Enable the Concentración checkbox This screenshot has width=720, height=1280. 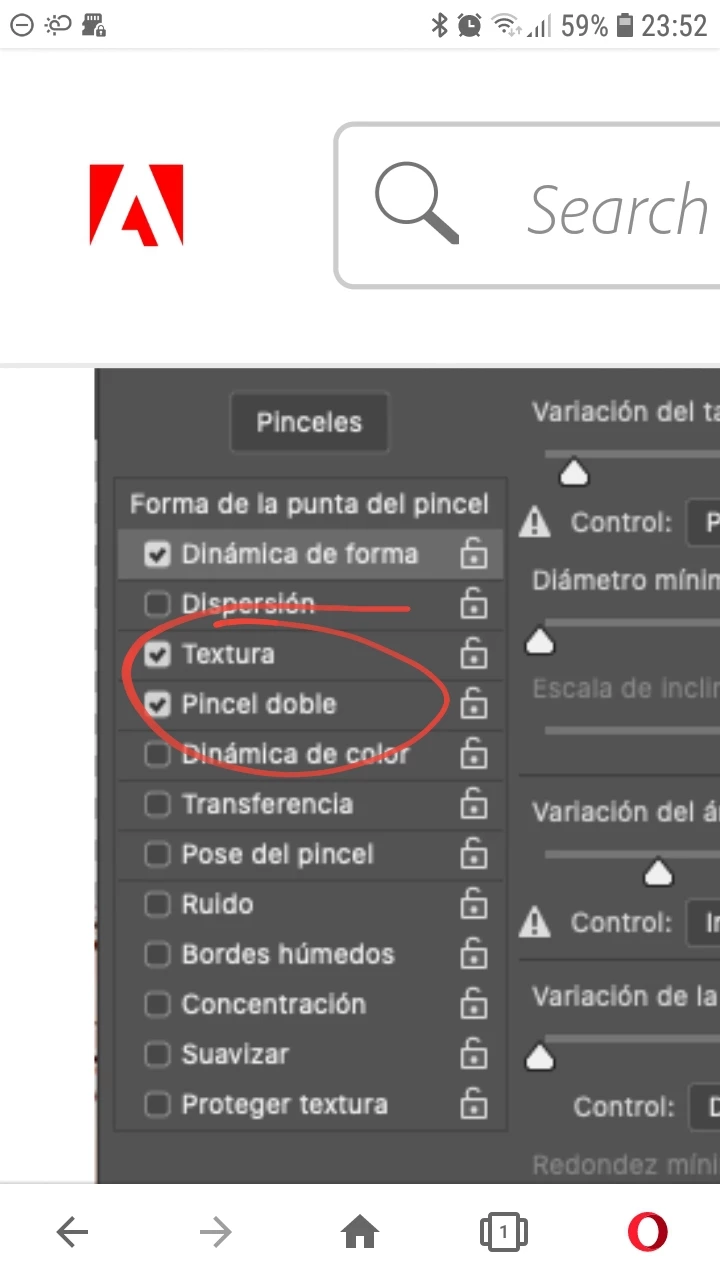pos(157,1004)
